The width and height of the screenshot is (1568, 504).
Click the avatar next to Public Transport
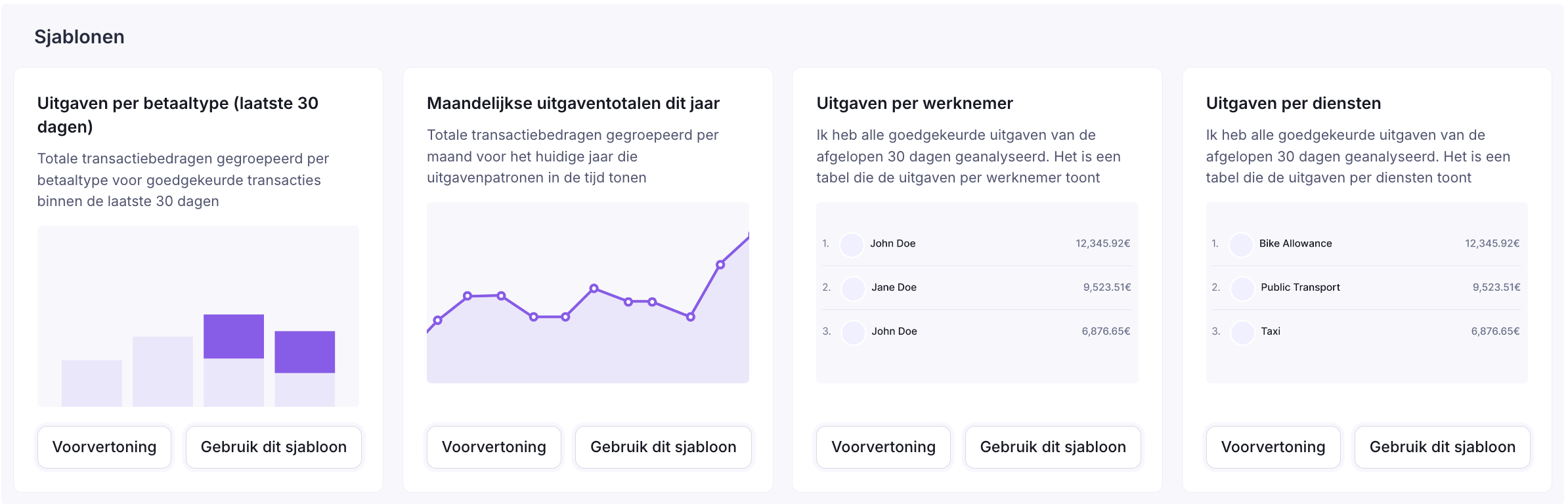coord(1243,287)
